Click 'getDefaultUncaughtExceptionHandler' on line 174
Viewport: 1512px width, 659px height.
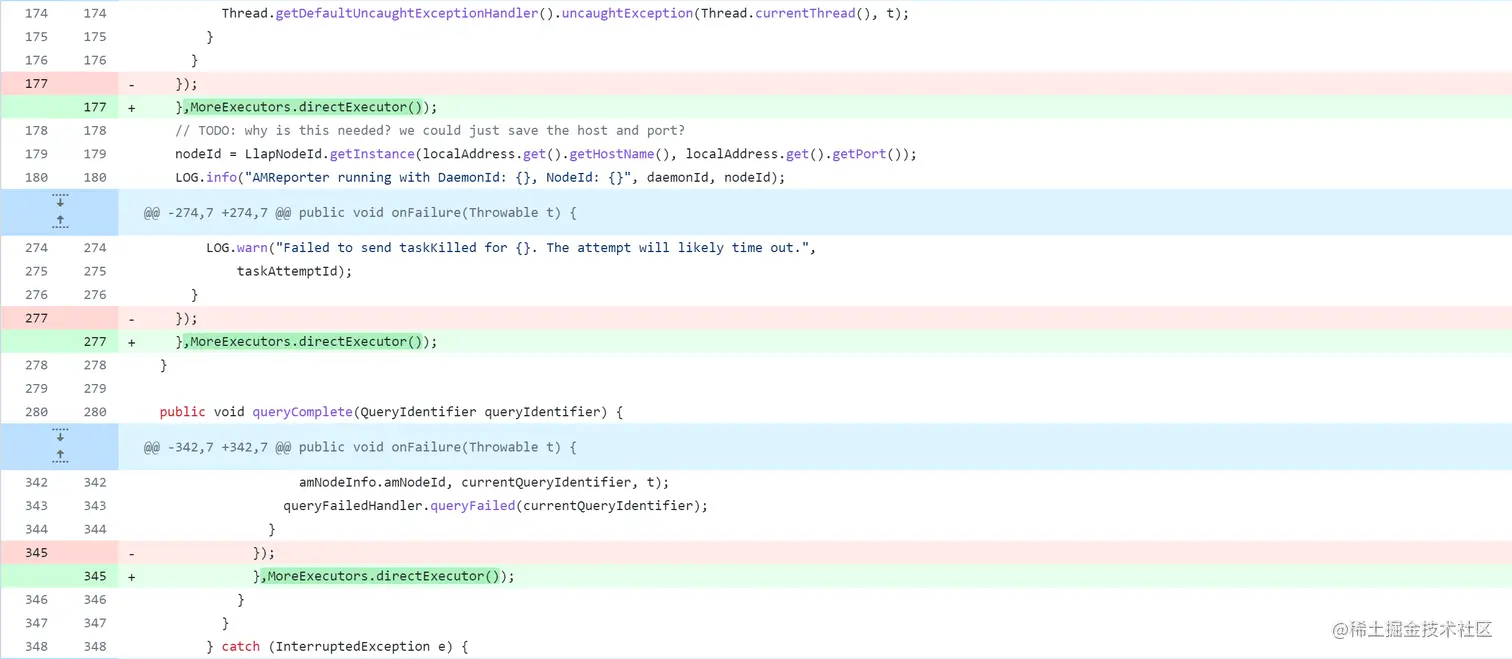point(409,13)
